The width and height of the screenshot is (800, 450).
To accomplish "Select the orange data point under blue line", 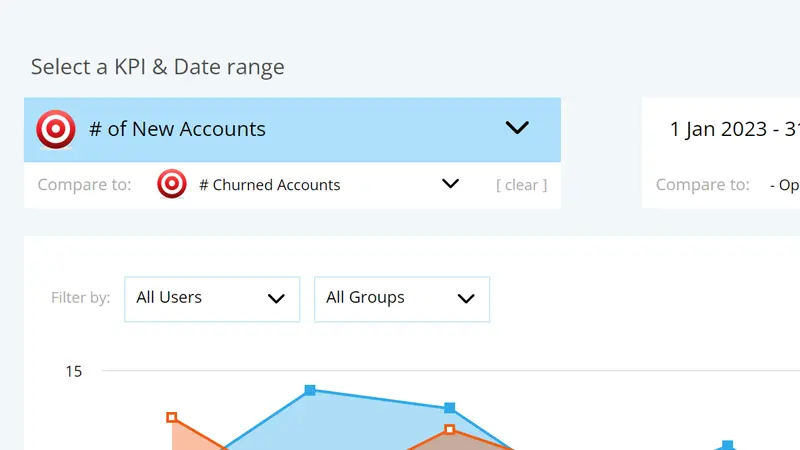I will pyautogui.click(x=449, y=430).
